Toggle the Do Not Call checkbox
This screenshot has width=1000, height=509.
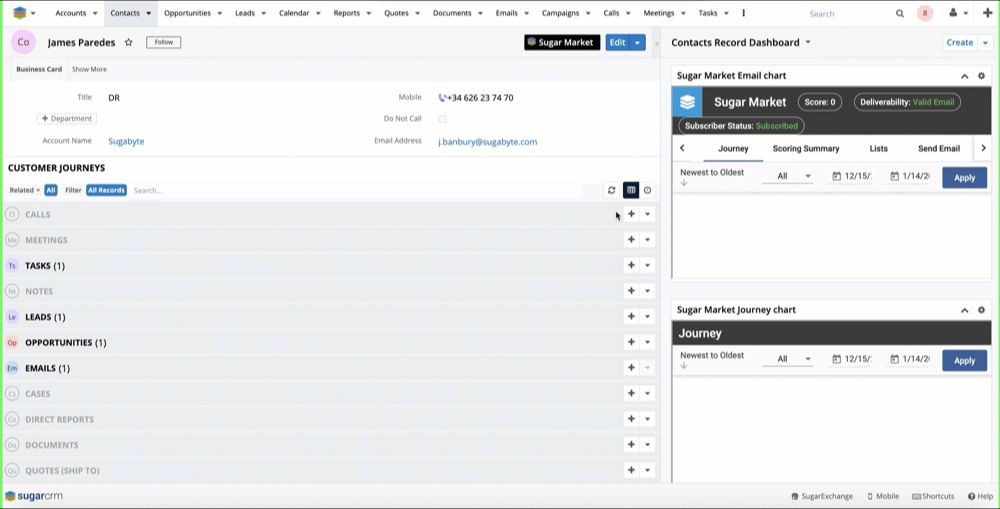(x=442, y=119)
